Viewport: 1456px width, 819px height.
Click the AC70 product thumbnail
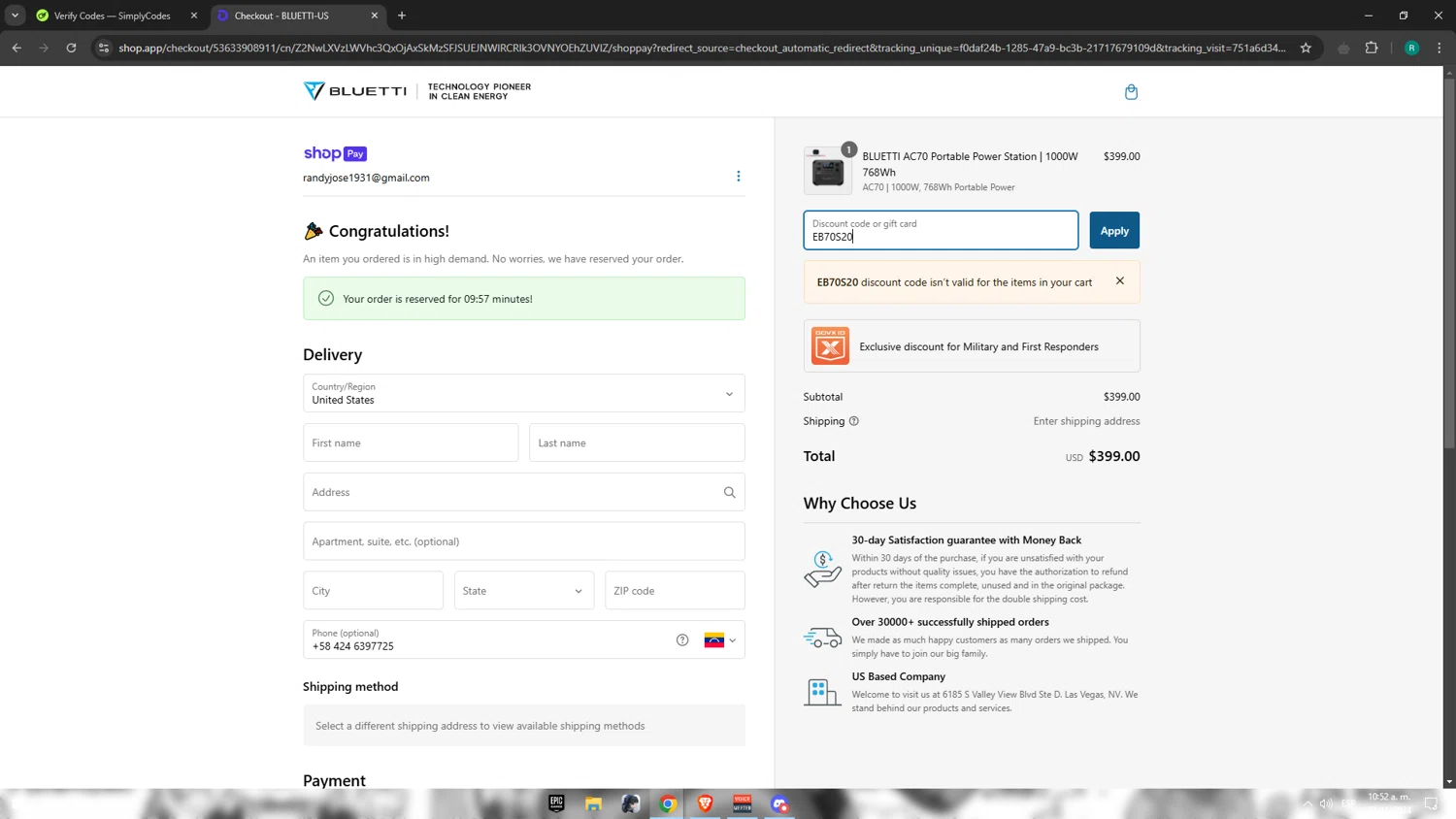[x=828, y=171]
